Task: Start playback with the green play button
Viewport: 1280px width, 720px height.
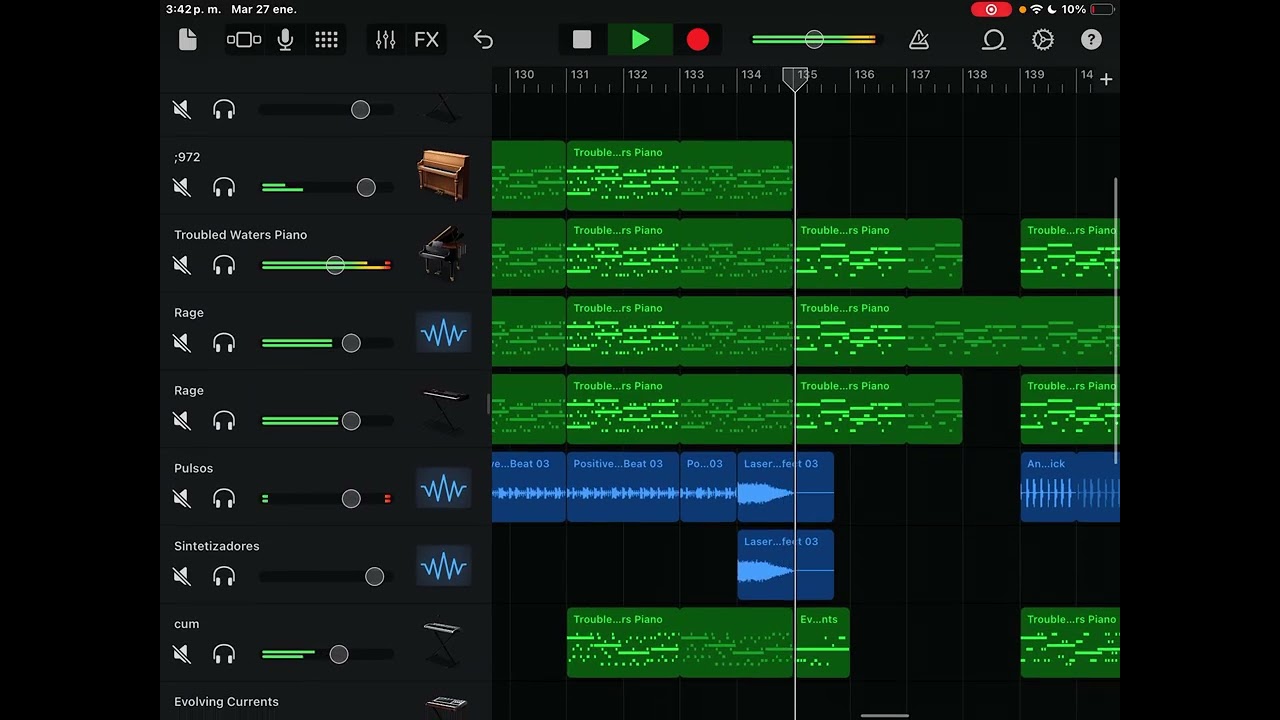Action: [x=640, y=40]
